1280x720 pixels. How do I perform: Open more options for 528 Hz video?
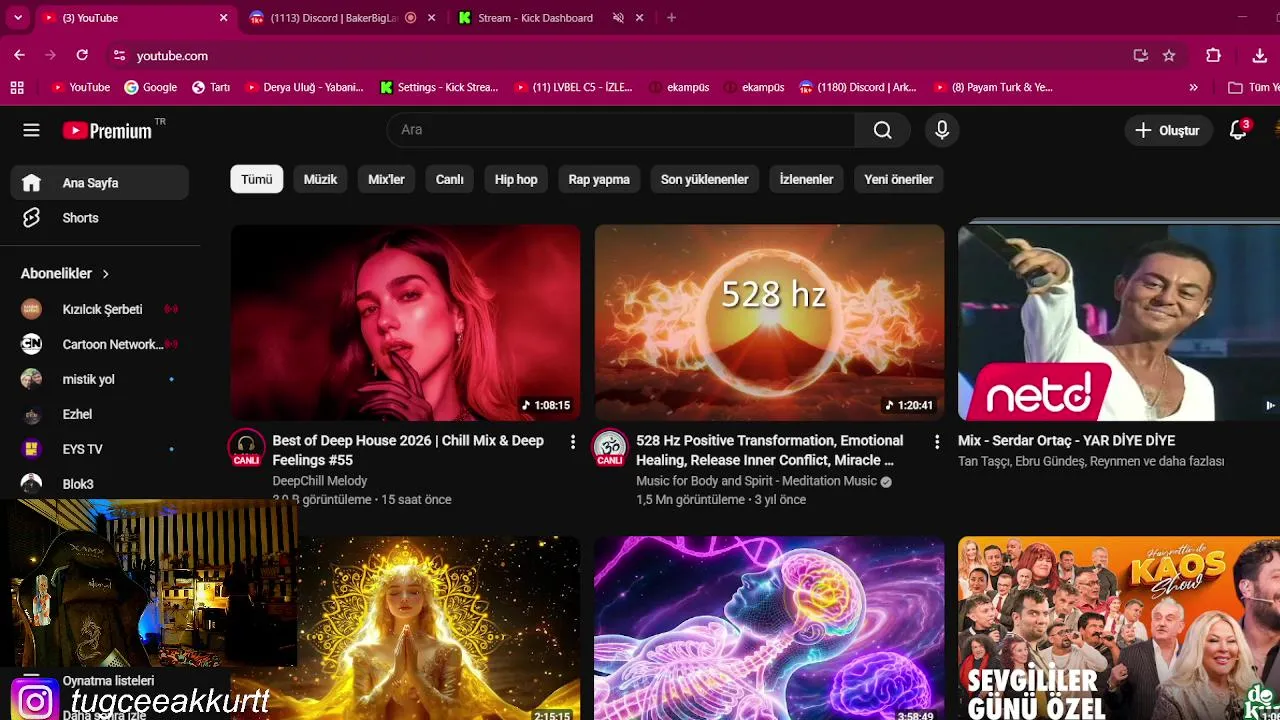pos(937,442)
